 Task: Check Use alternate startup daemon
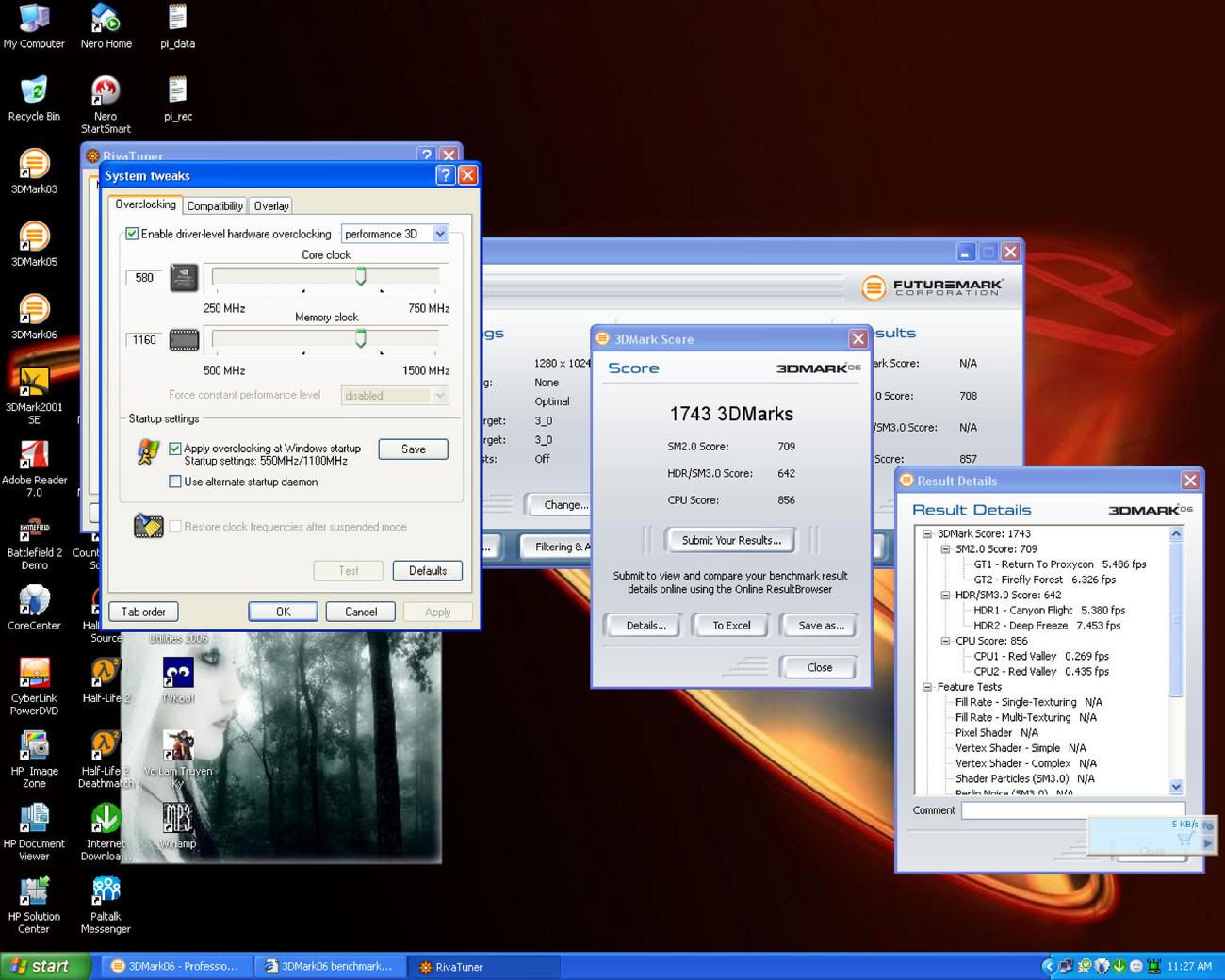175,482
